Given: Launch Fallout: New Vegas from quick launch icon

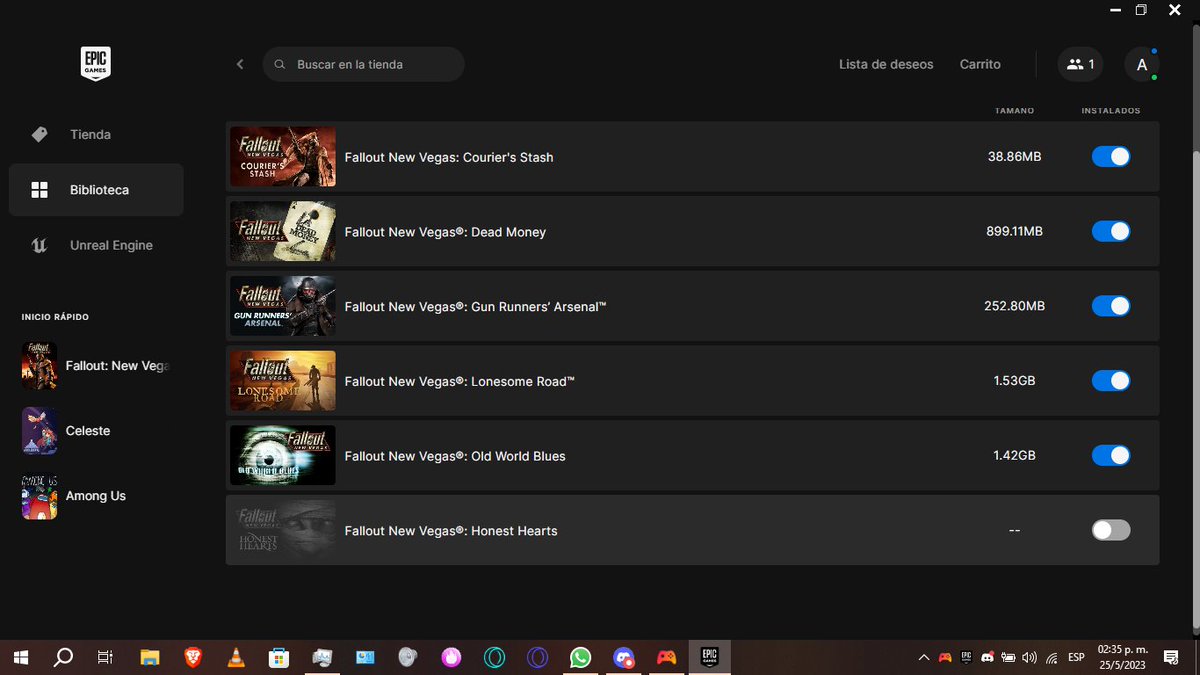Looking at the screenshot, I should pos(39,366).
